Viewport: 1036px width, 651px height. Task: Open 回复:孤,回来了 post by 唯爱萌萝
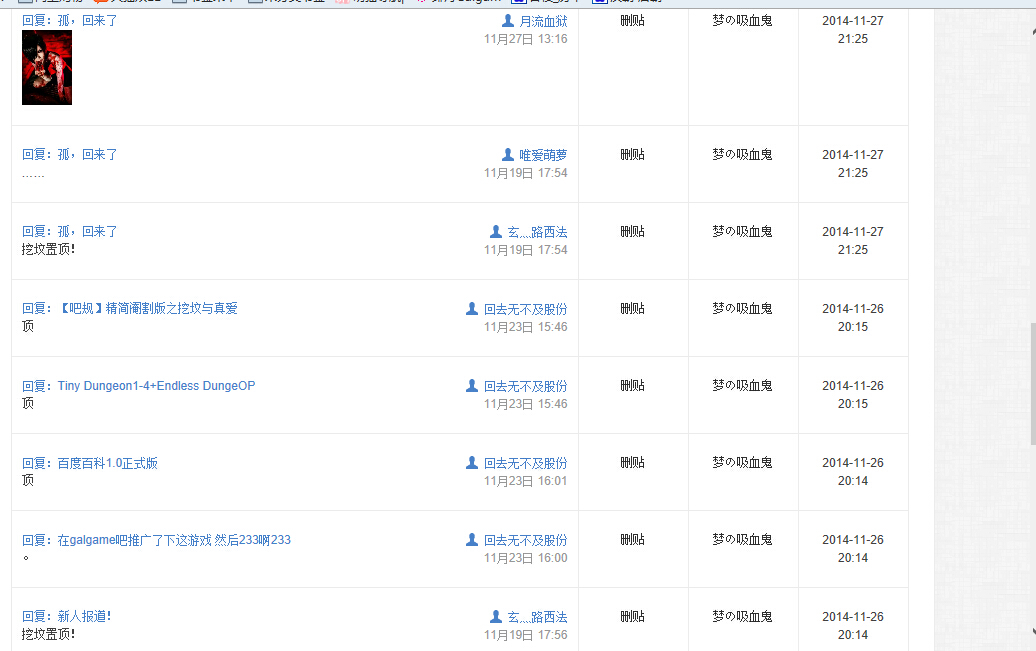(x=69, y=155)
